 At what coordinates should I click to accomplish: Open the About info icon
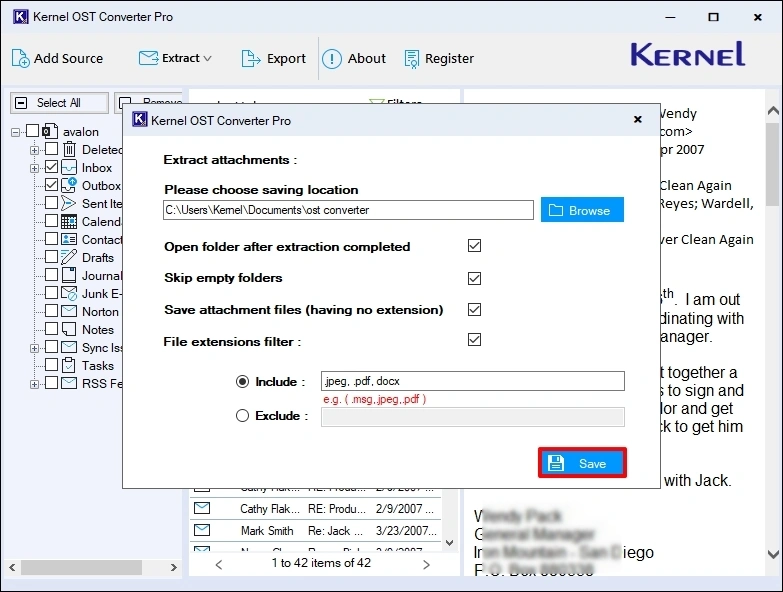pos(332,59)
